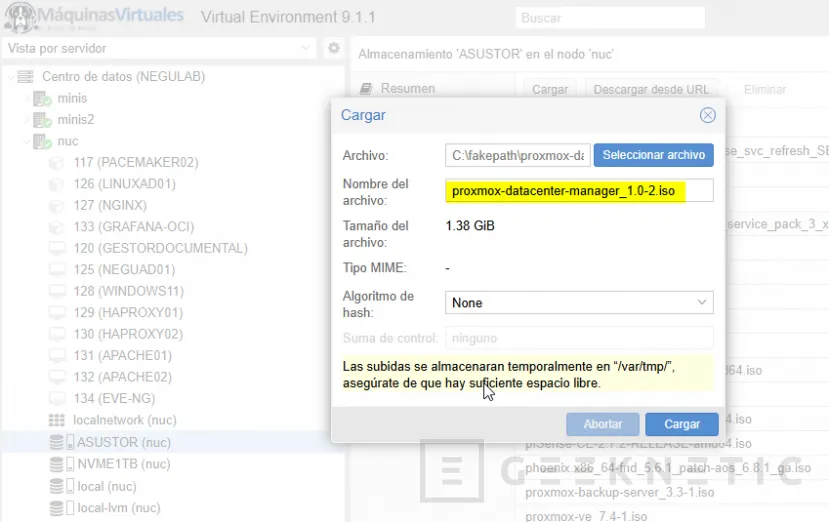This screenshot has width=829, height=522.
Task: Click proxmox-backup-server_3.3-1.iso in the list
Action: pyautogui.click(x=620, y=492)
